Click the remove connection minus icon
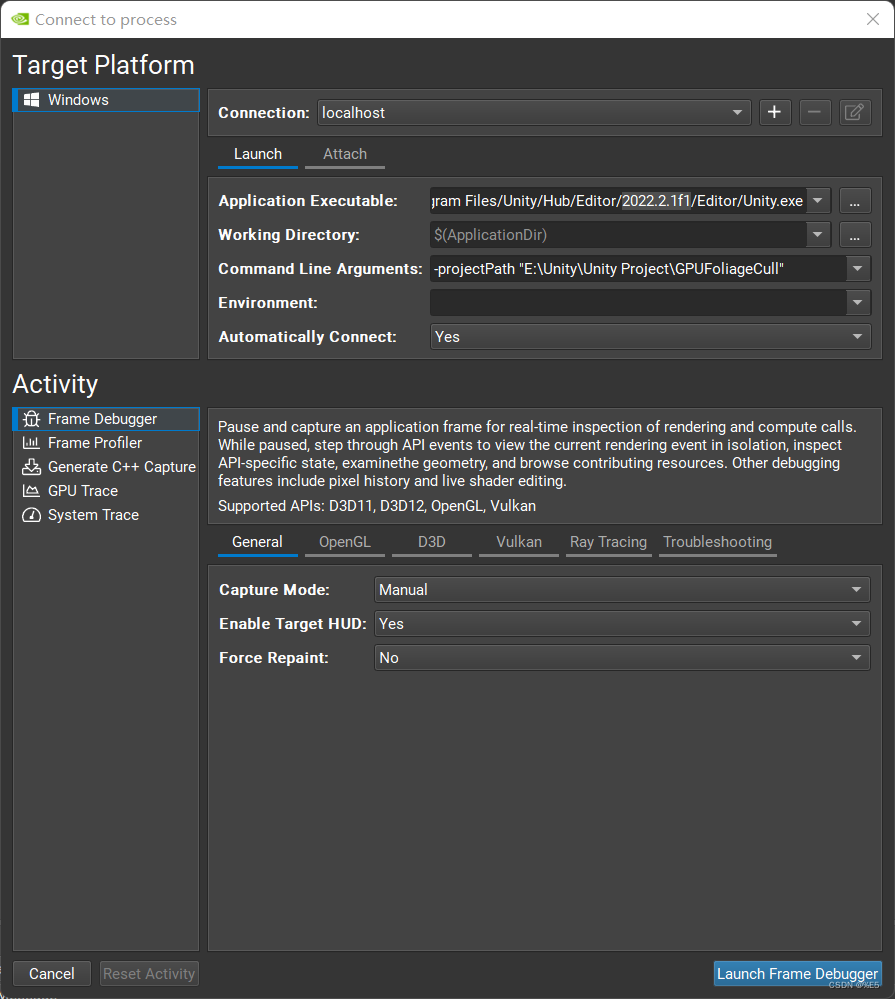 click(x=815, y=113)
